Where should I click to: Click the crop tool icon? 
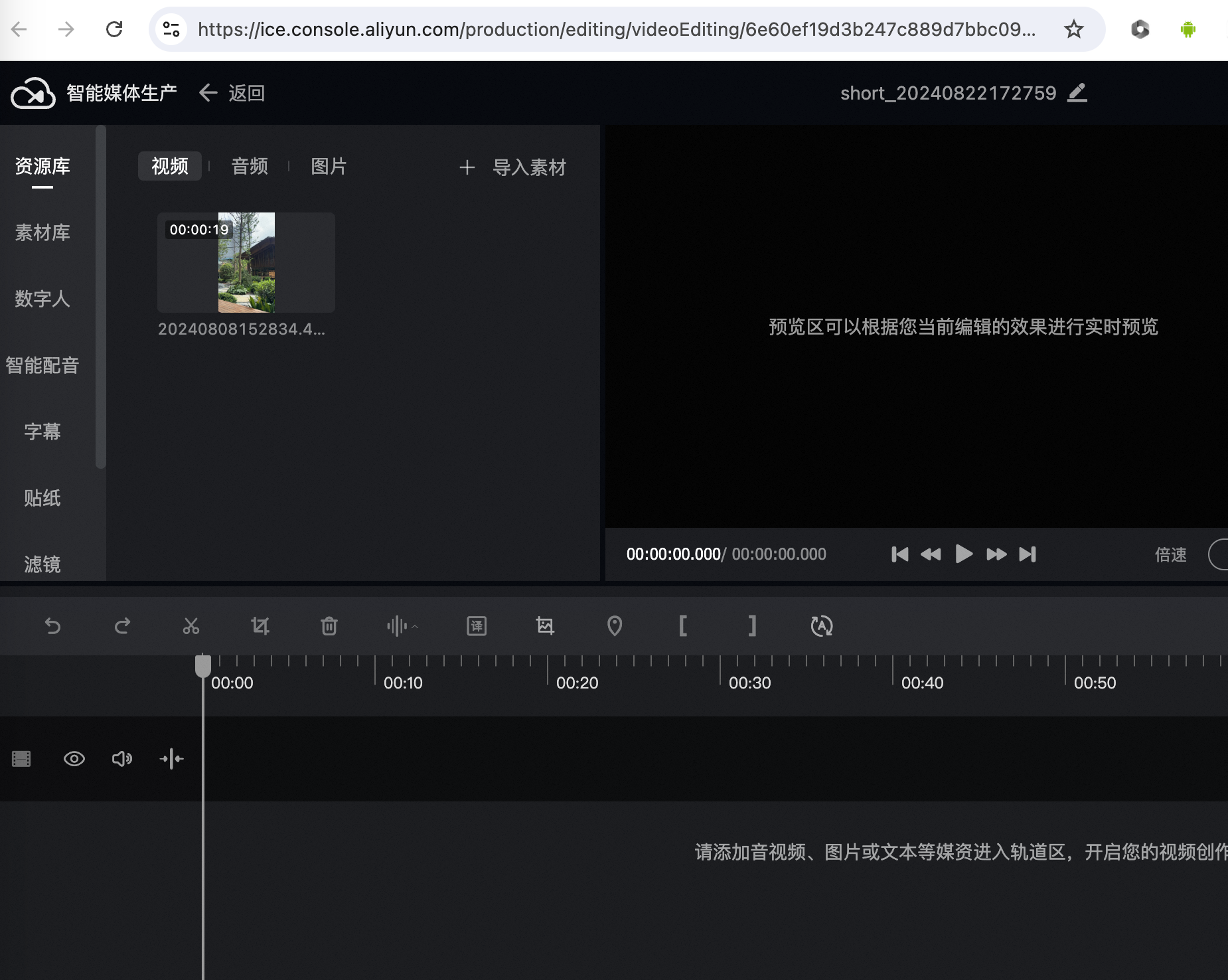tap(260, 626)
